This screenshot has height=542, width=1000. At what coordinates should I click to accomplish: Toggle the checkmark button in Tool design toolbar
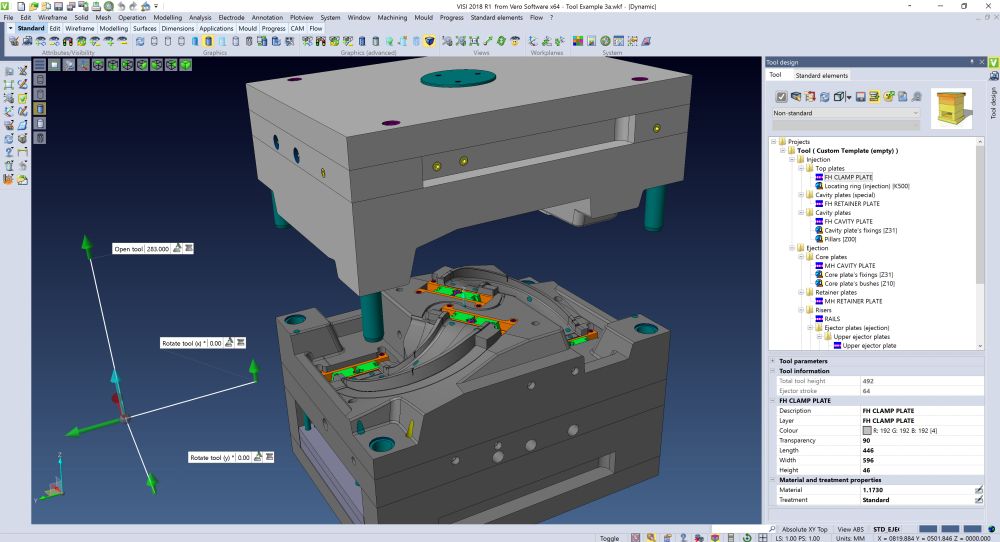pos(782,97)
